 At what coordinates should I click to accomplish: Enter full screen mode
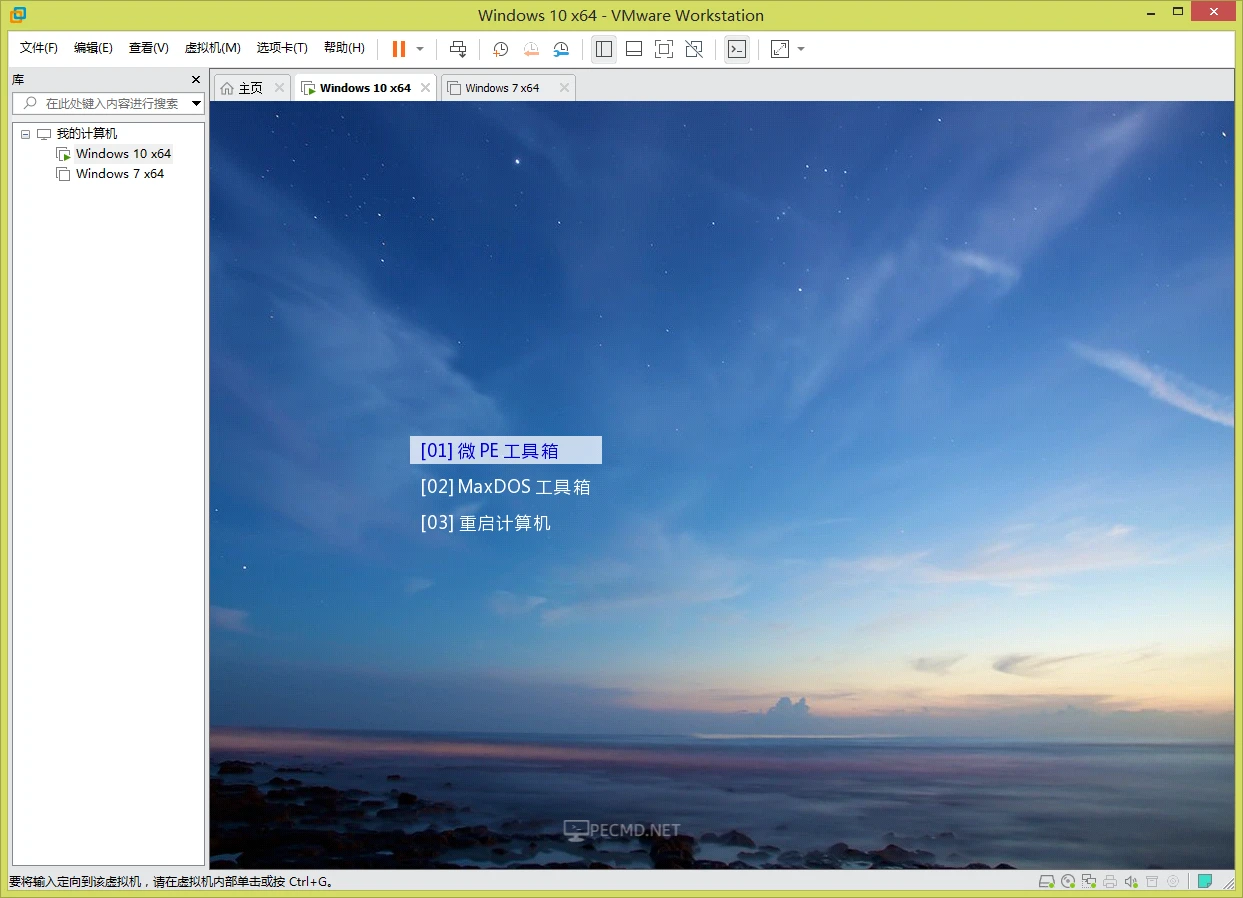[x=663, y=49]
